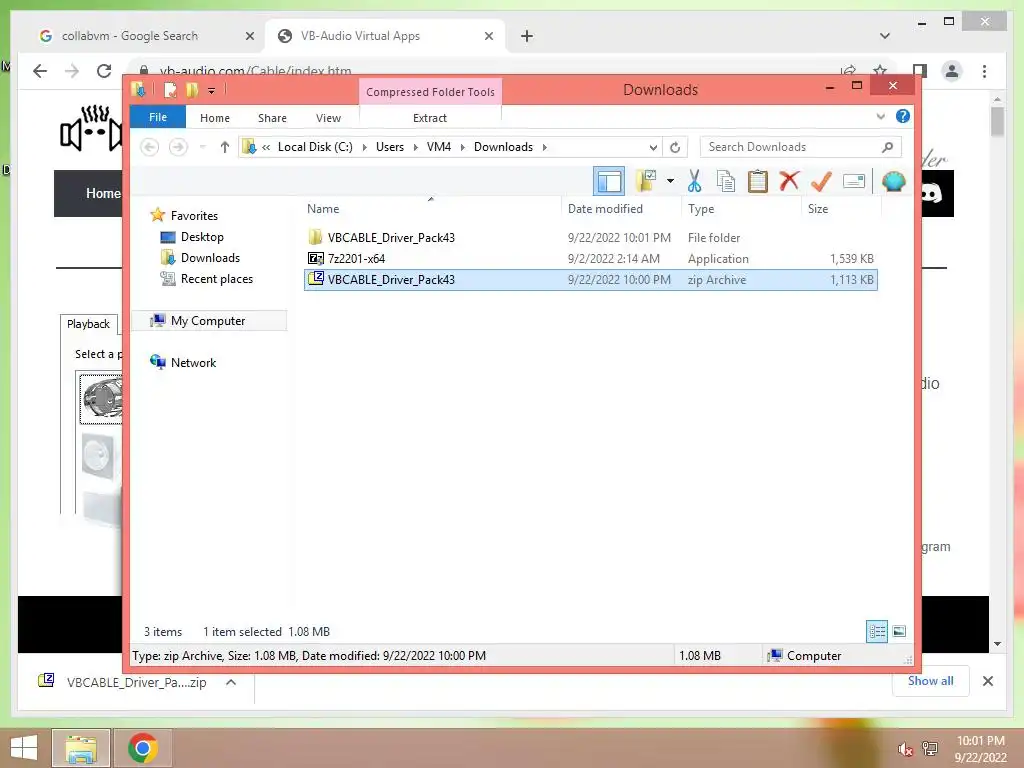
Task: Click the Paste clipboard icon
Action: tap(757, 181)
